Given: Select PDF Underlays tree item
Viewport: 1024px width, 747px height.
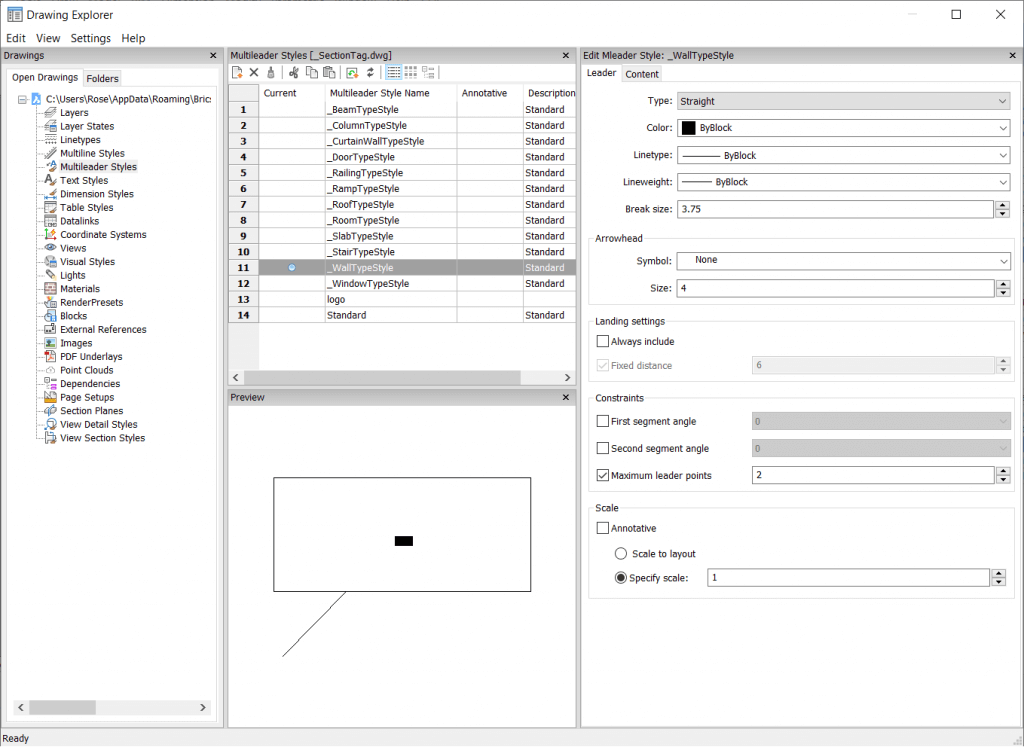Looking at the screenshot, I should (91, 357).
